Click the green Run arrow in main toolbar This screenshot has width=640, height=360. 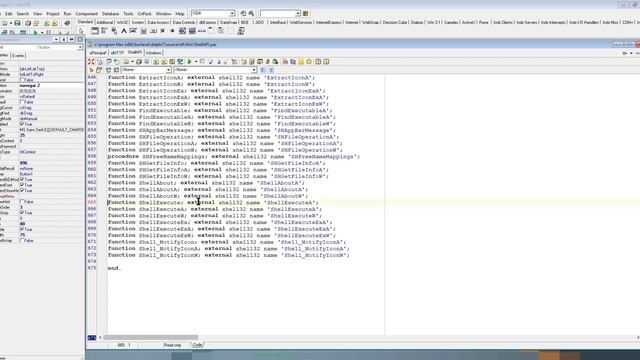(35, 32)
